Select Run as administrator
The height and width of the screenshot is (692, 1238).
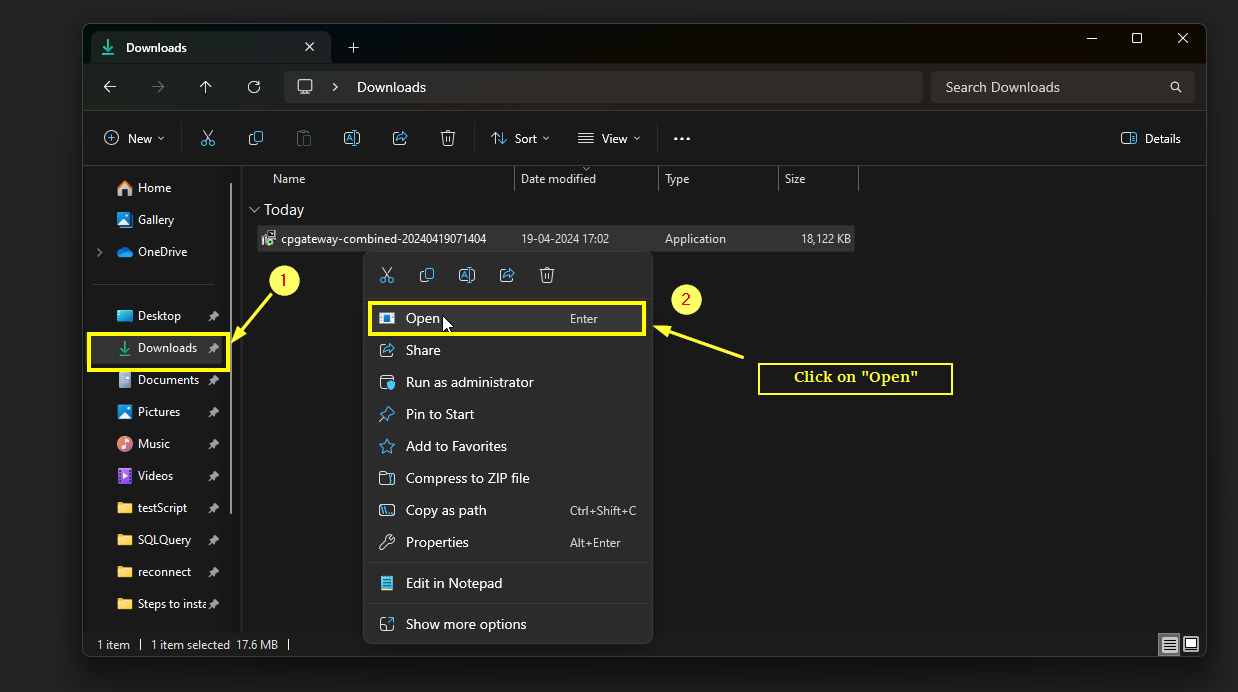click(x=508, y=382)
